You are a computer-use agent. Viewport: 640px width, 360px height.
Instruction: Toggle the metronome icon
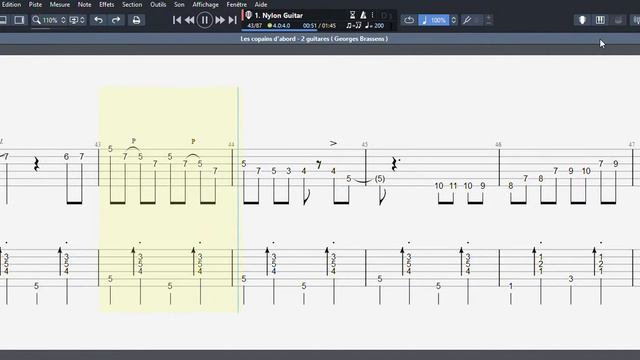(x=363, y=15)
